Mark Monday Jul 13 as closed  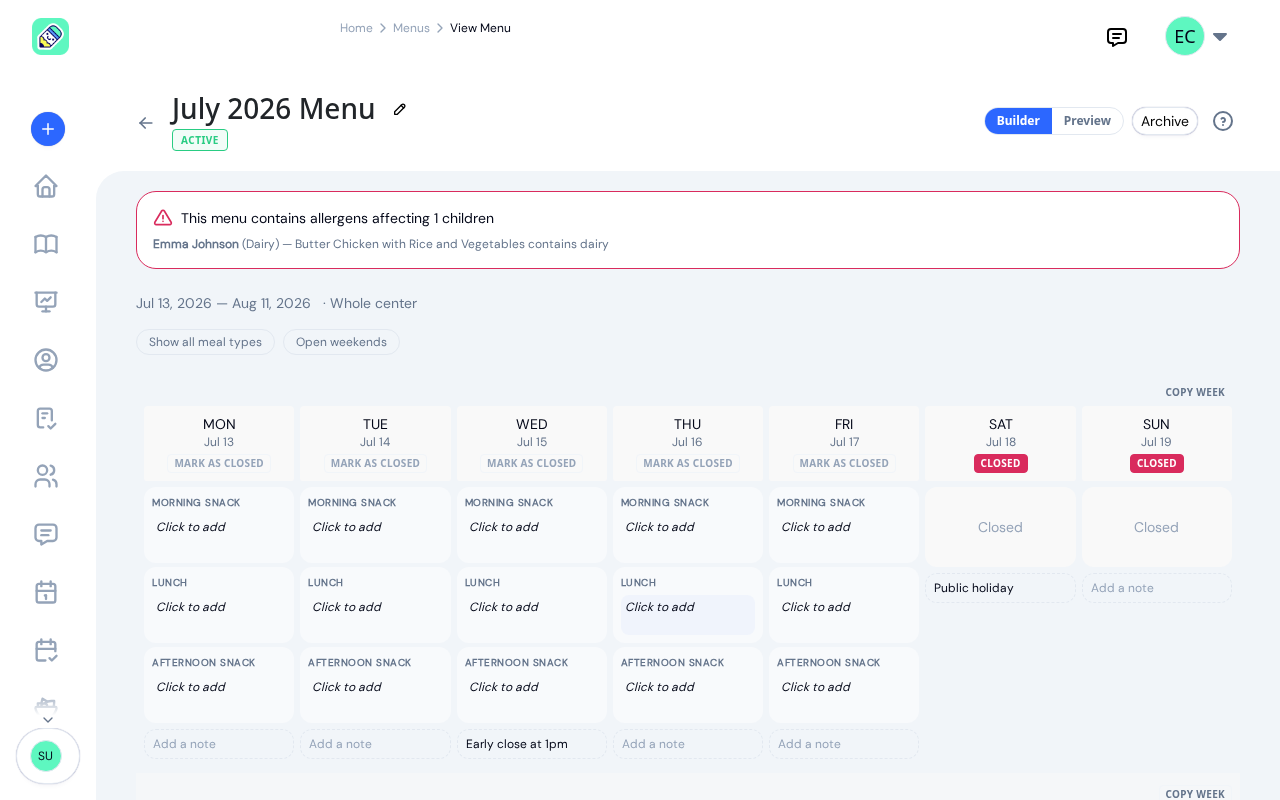[x=219, y=463]
